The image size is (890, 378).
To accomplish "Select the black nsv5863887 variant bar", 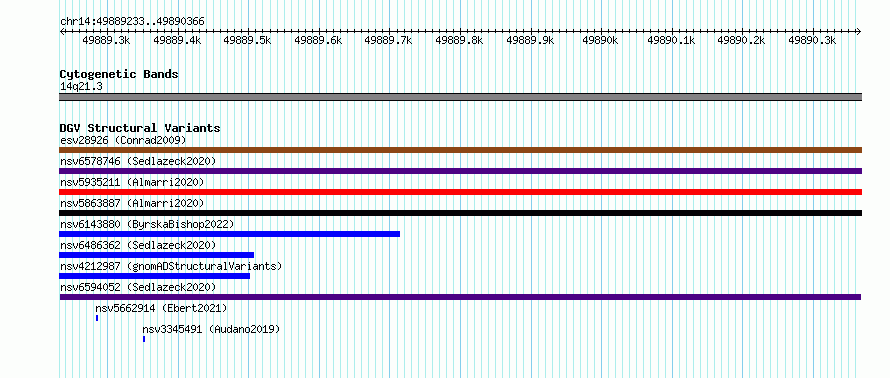I will 460,213.
